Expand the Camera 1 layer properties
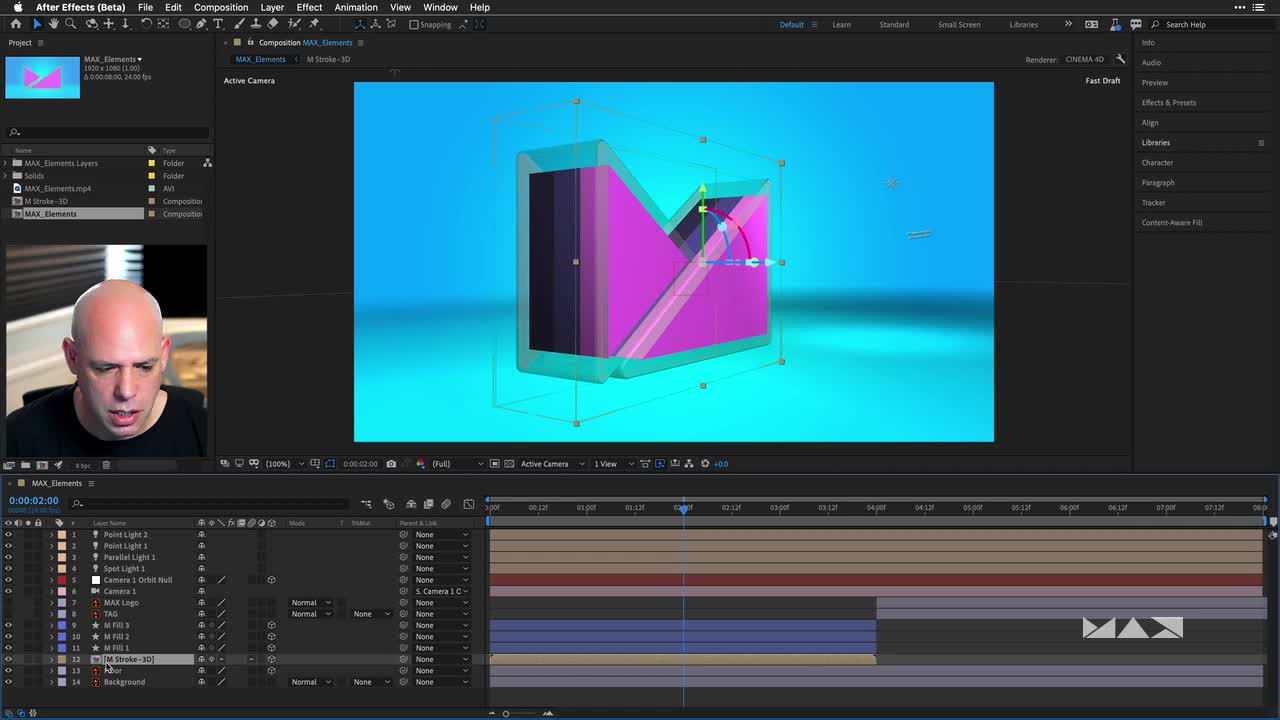 point(51,591)
